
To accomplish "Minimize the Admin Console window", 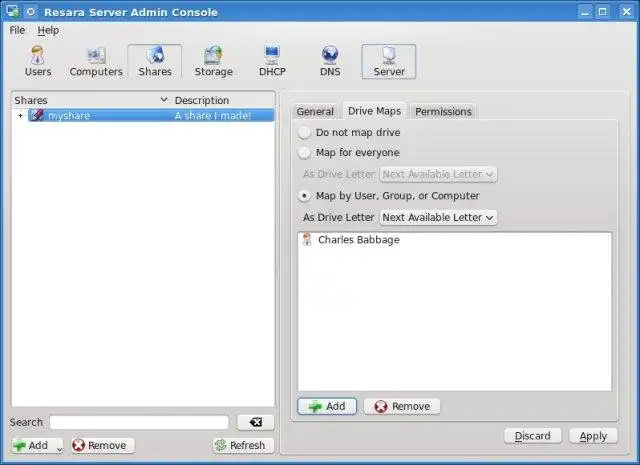I will tap(585, 11).
